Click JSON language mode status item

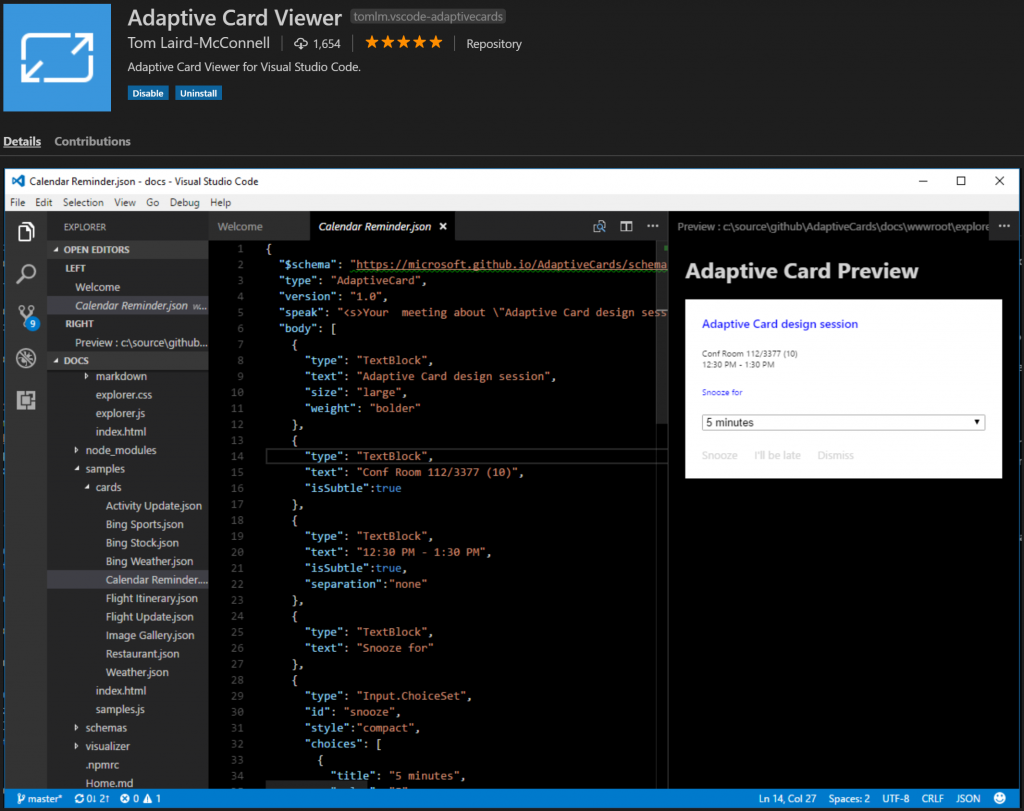pos(968,799)
